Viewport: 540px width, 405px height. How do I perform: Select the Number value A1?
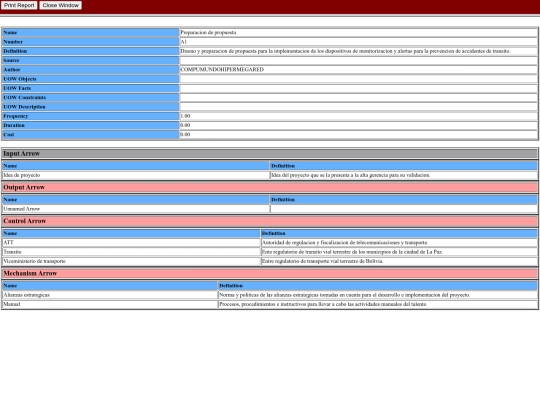point(184,42)
